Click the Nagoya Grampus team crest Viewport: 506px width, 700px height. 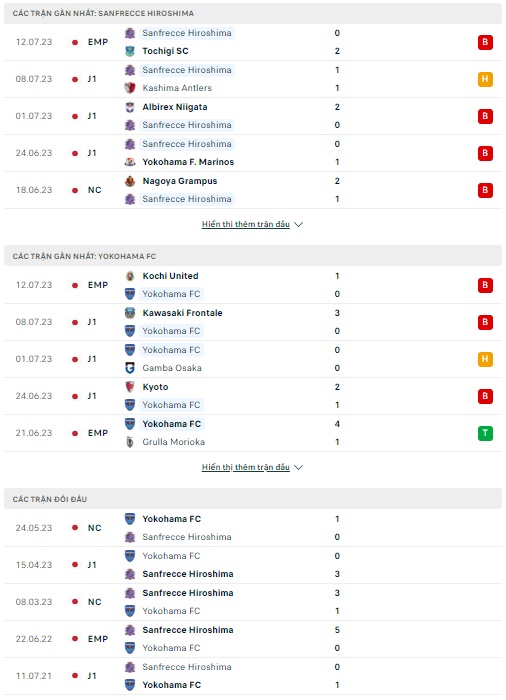tap(130, 181)
